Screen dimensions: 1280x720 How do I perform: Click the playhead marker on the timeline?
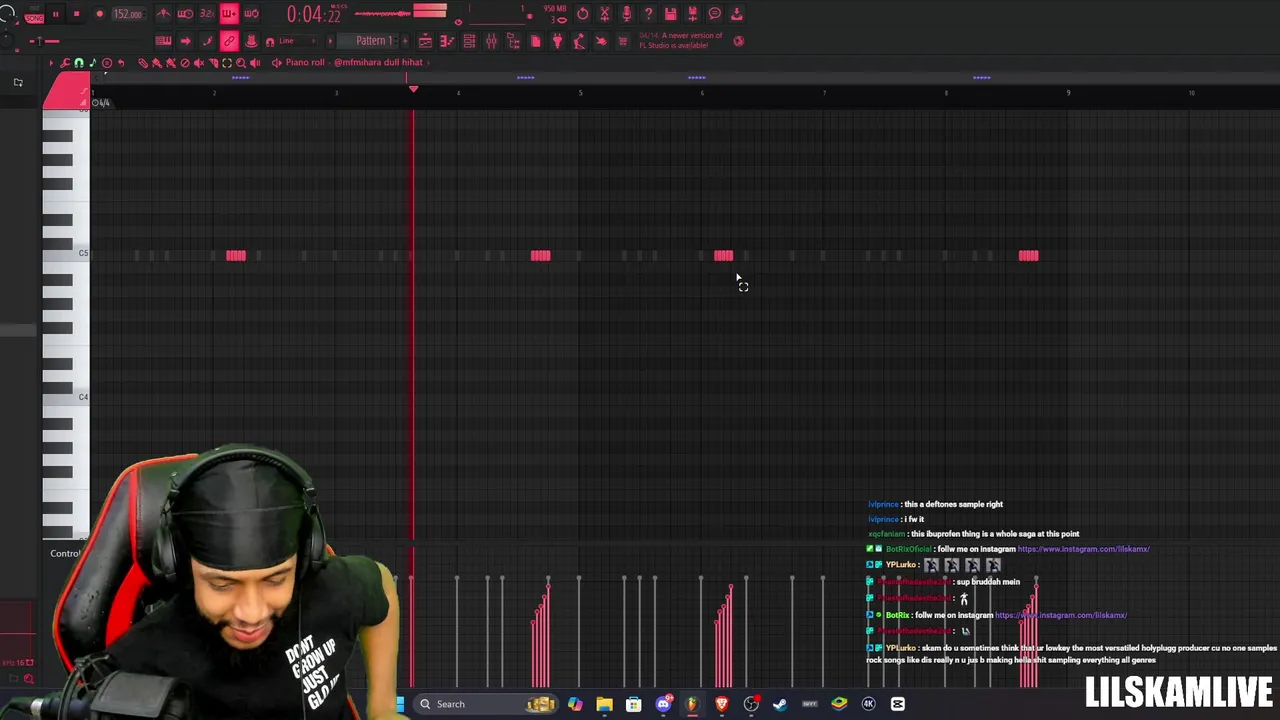pos(413,90)
